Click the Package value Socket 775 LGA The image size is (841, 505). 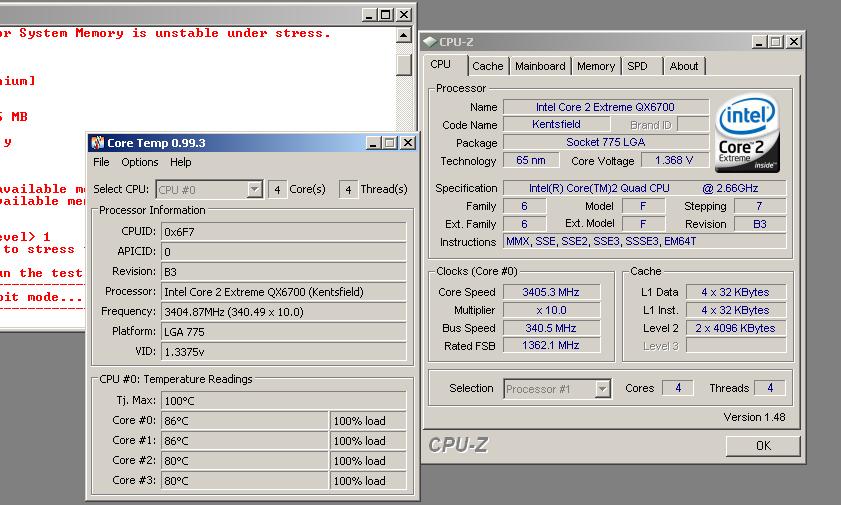coord(606,142)
